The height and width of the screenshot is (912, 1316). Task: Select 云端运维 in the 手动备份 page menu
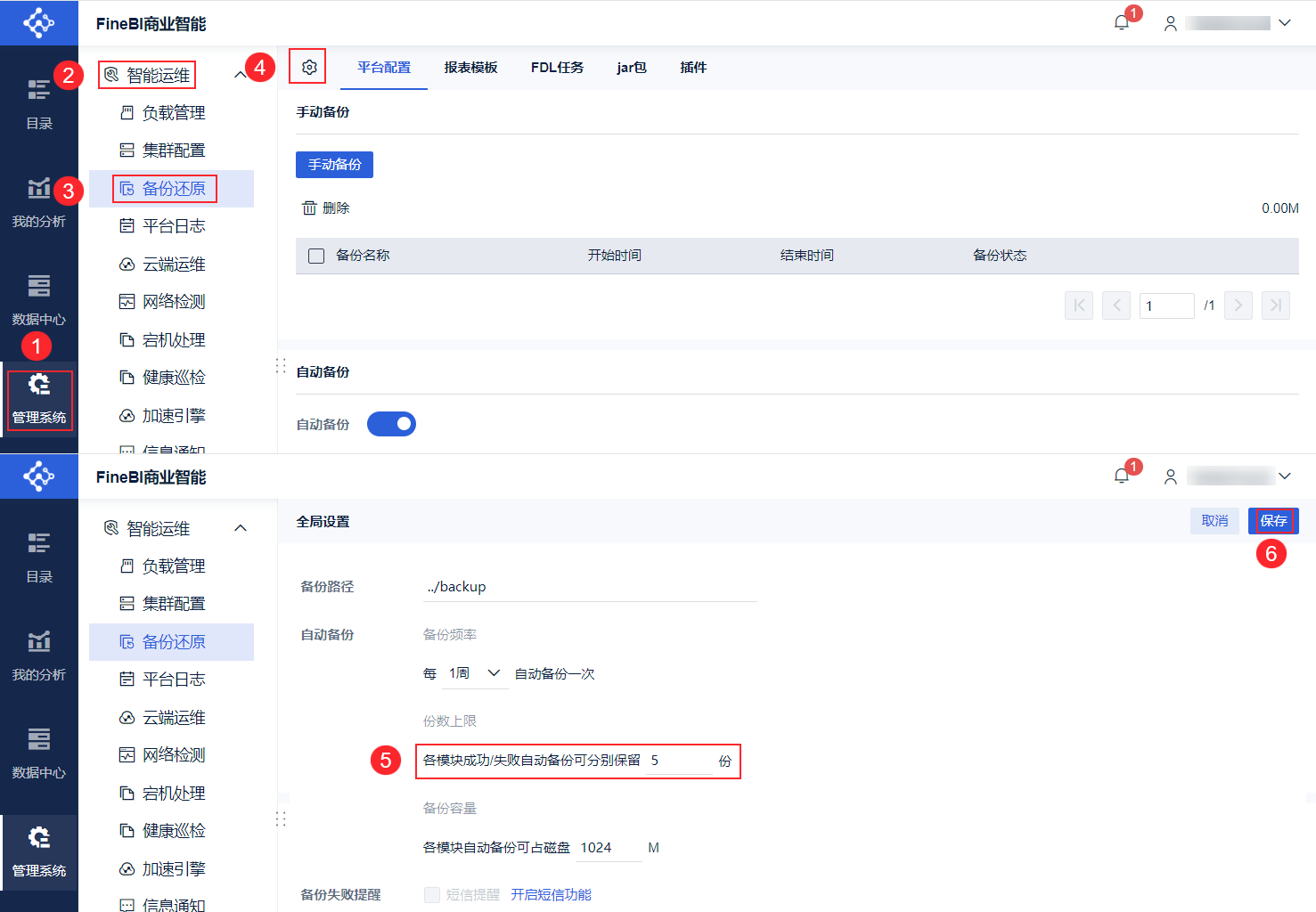click(171, 265)
